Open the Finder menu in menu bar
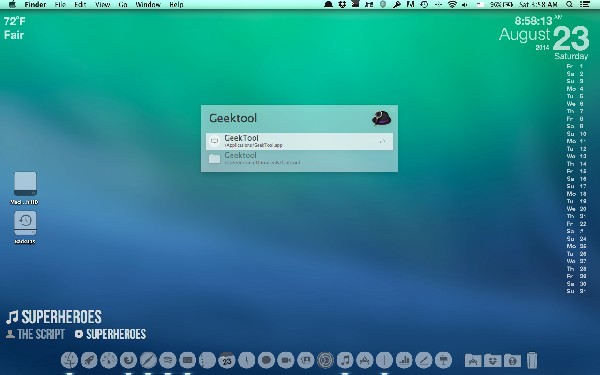600x375 pixels. tap(35, 5)
